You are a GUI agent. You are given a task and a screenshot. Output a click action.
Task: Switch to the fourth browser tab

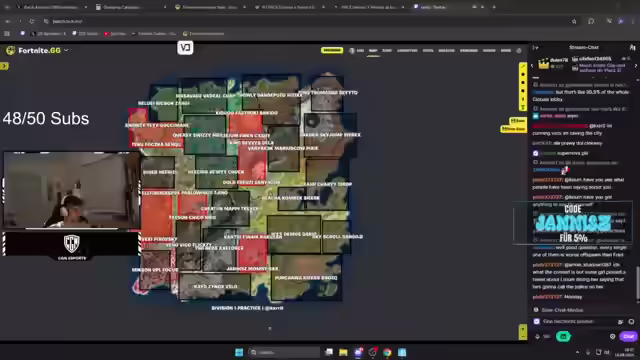click(x=290, y=7)
